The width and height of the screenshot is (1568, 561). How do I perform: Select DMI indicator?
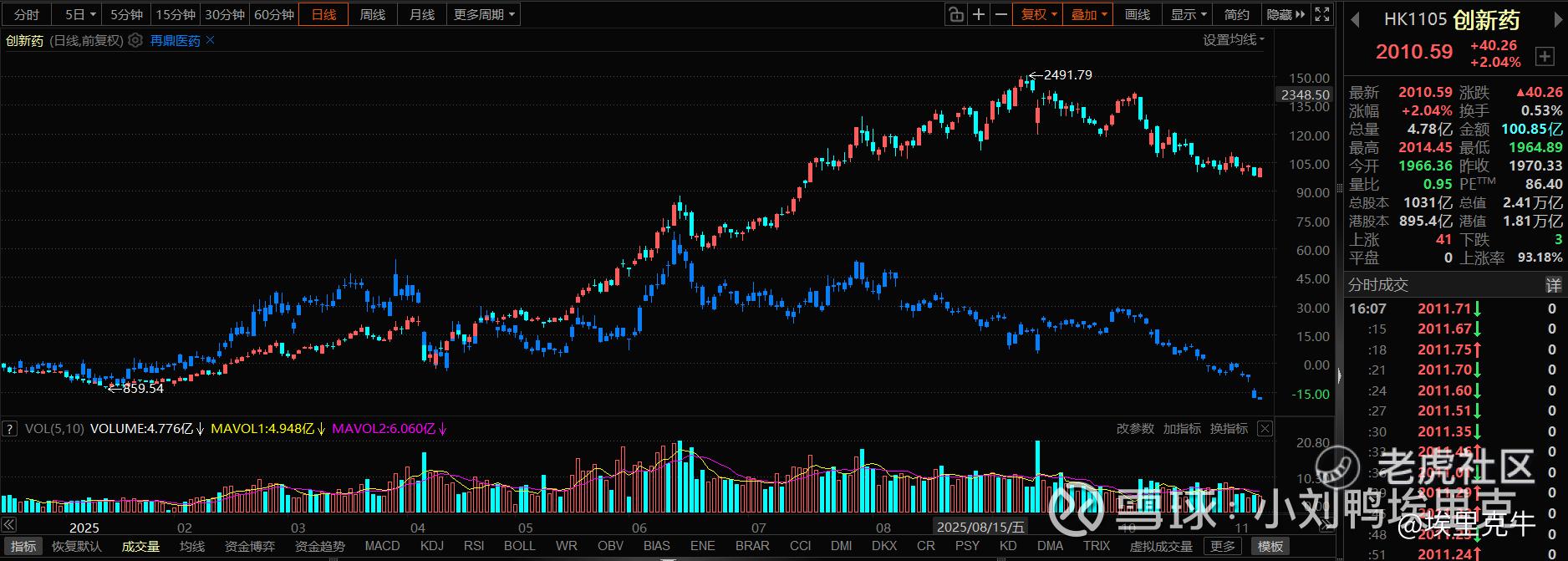842,546
